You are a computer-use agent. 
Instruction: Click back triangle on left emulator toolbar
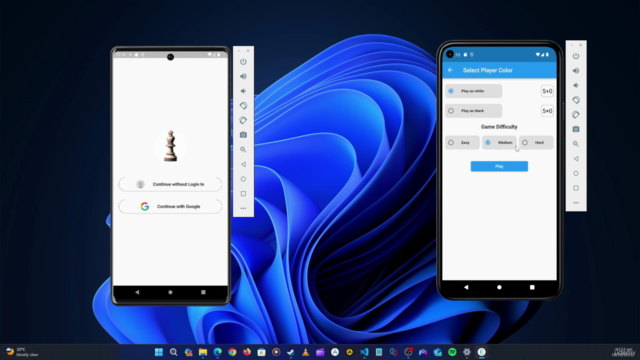243,164
